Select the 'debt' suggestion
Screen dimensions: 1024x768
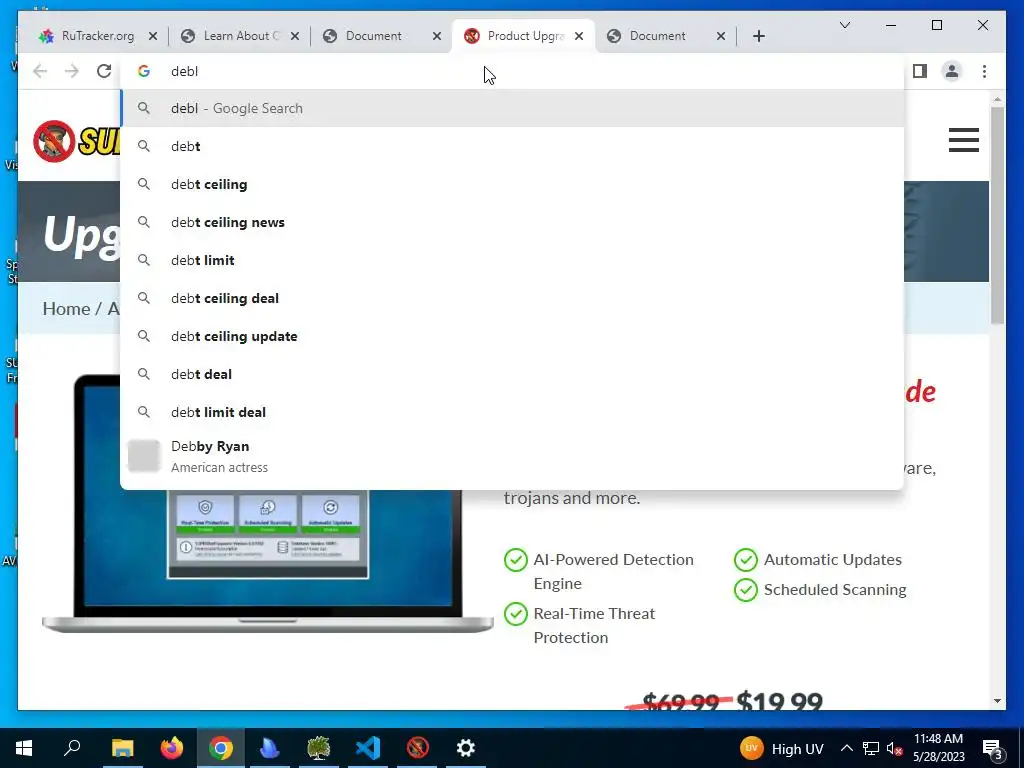click(x=512, y=146)
